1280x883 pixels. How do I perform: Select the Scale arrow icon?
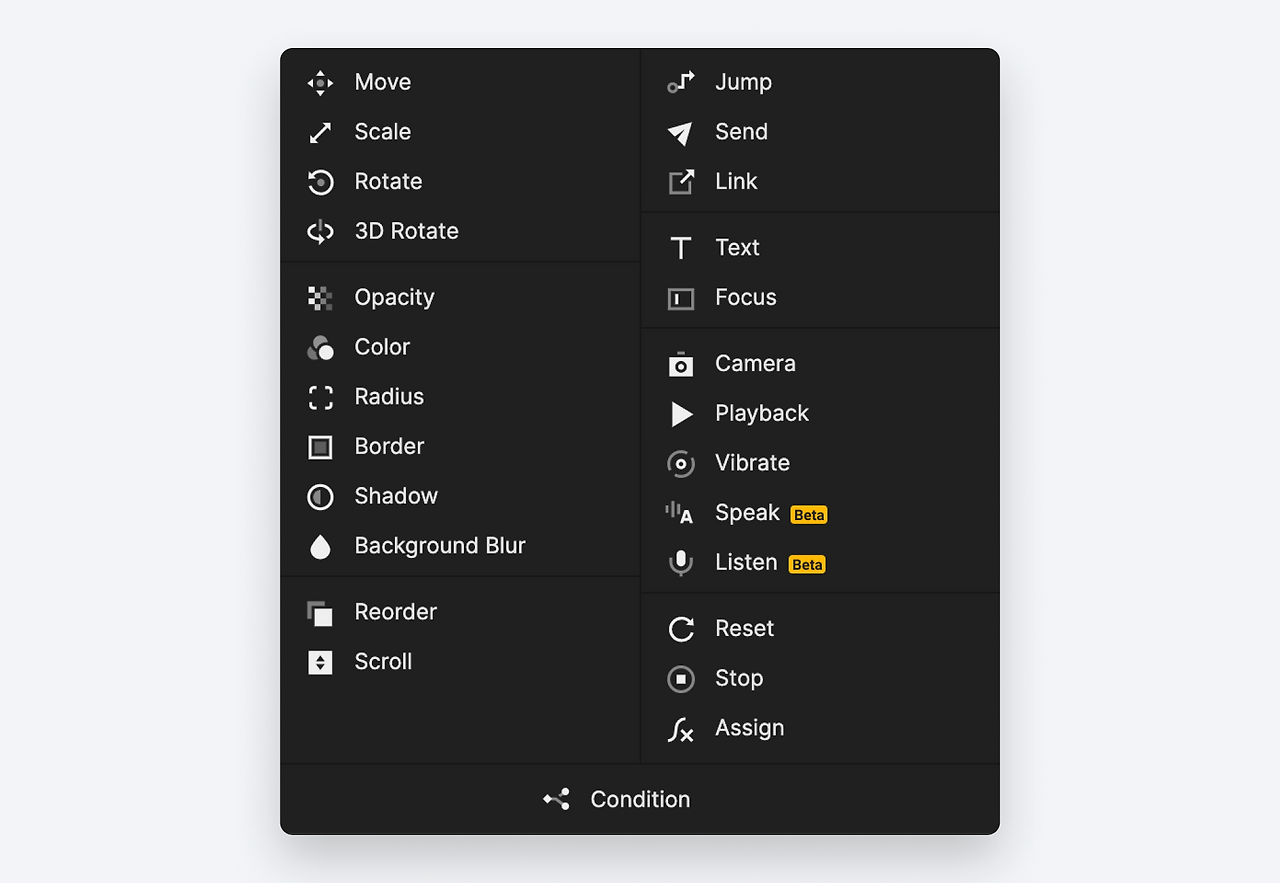tap(320, 132)
